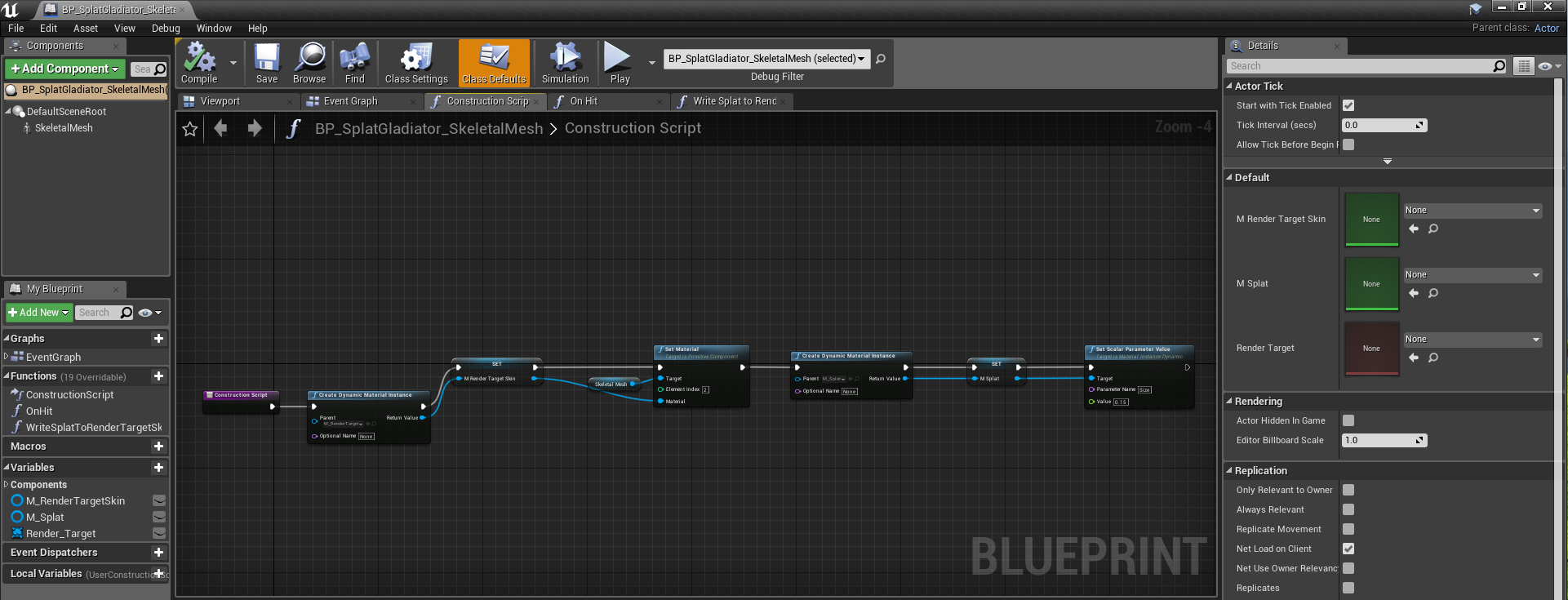1568x600 pixels.
Task: Open Browse to locate asset
Action: pos(309,63)
